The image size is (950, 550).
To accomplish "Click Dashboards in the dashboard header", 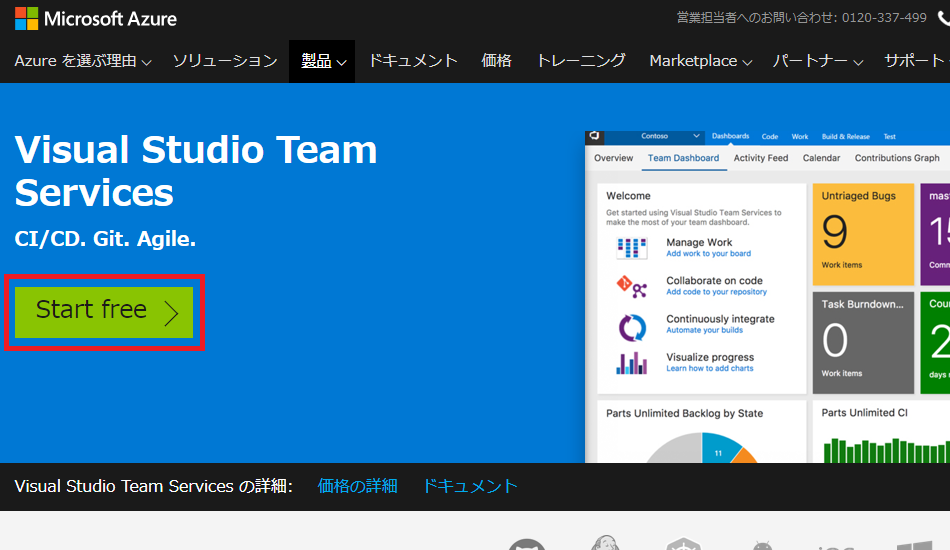I will click(730, 136).
